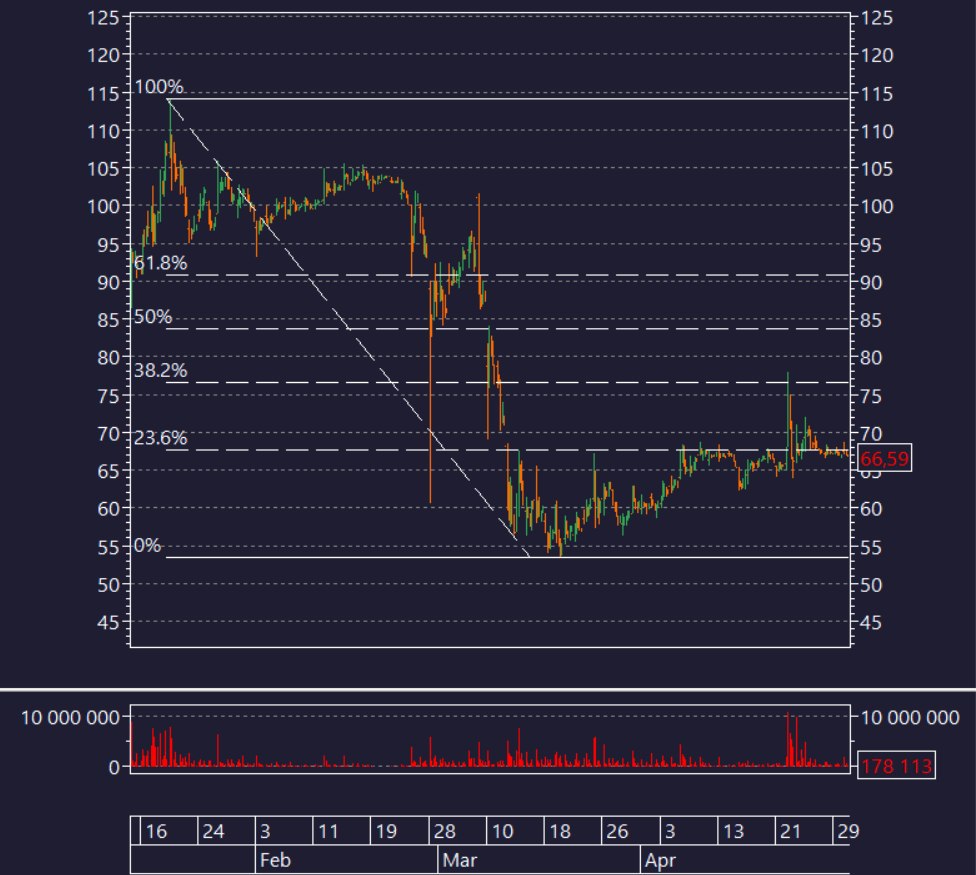The height and width of the screenshot is (875, 976).
Task: Click 120 on the right price axis
Action: (877, 55)
